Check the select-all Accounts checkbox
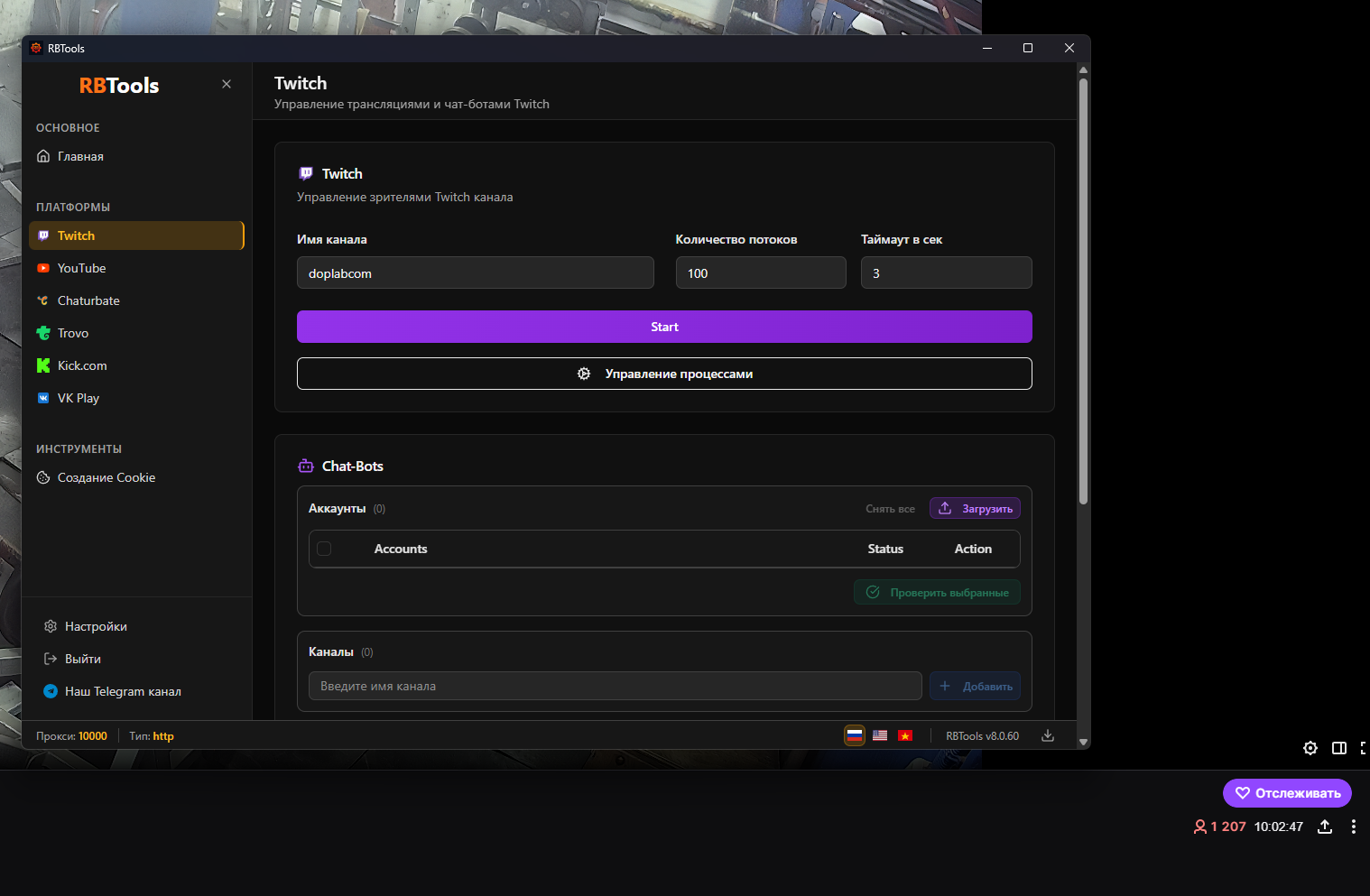Viewport: 1370px width, 896px height. (324, 549)
